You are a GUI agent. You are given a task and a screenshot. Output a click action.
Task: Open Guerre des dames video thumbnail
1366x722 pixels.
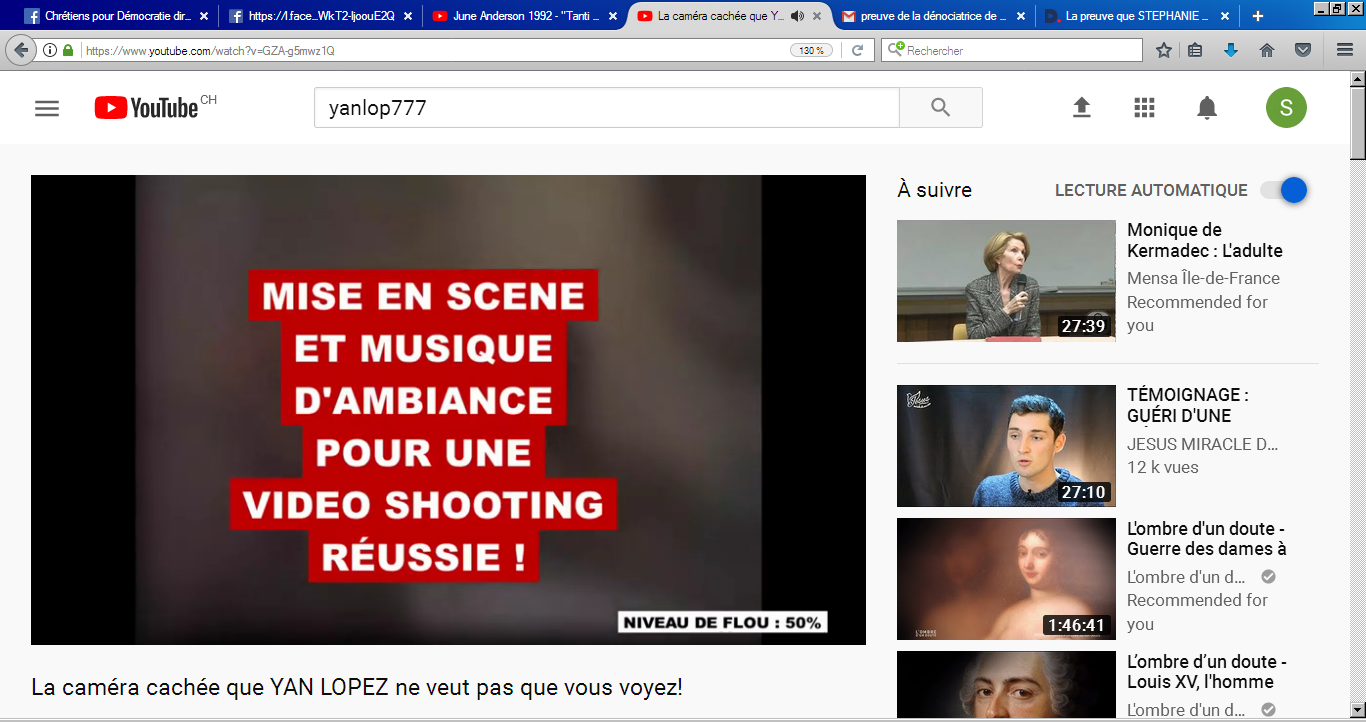(1006, 579)
